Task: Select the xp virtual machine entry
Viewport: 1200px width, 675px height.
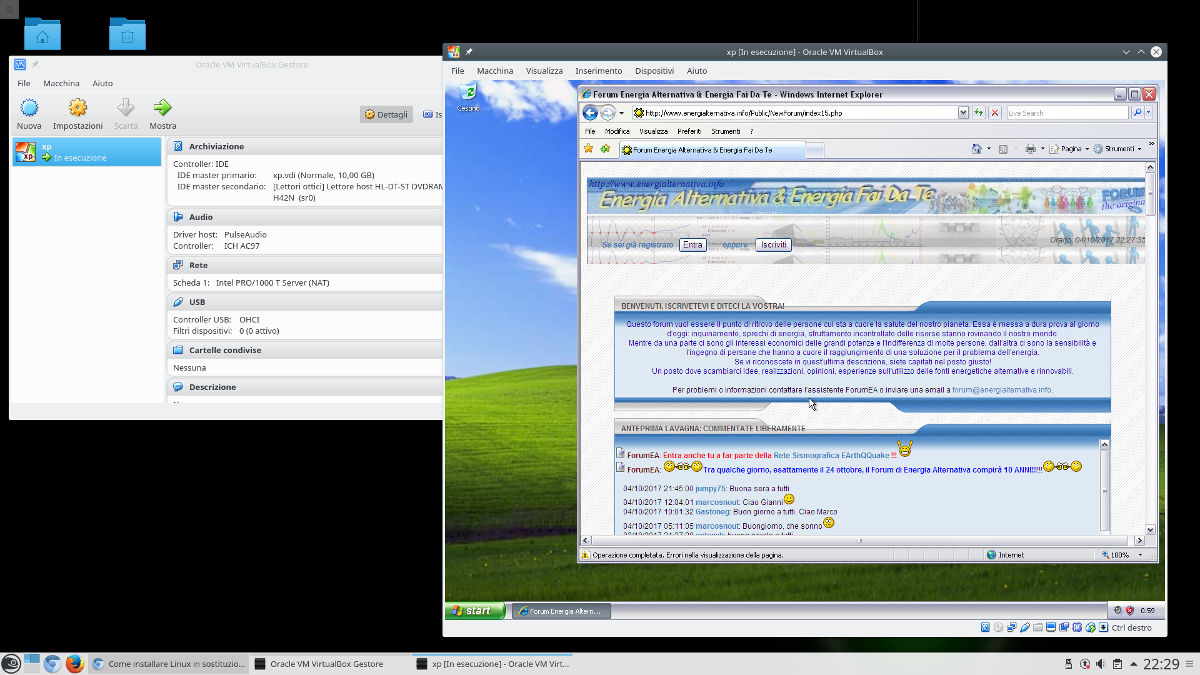Action: (x=87, y=152)
